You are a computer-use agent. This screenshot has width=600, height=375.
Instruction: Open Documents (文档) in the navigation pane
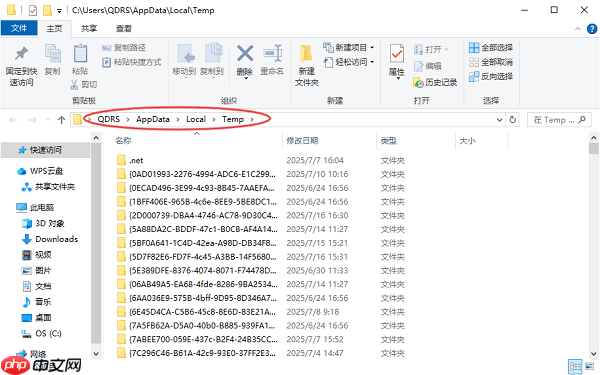pyautogui.click(x=37, y=286)
